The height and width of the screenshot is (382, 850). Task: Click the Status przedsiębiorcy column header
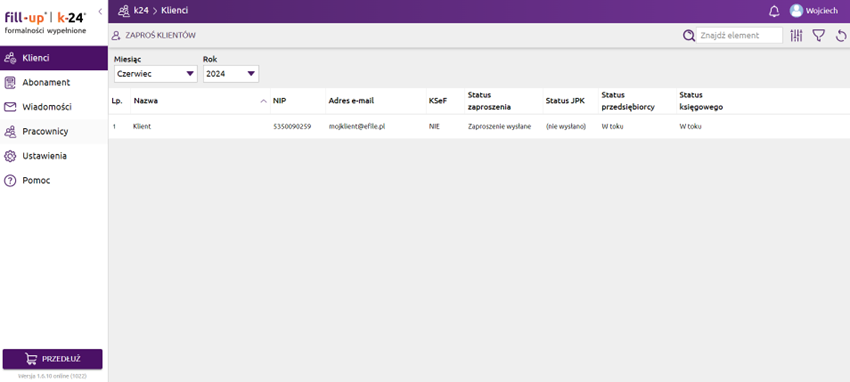(x=637, y=101)
